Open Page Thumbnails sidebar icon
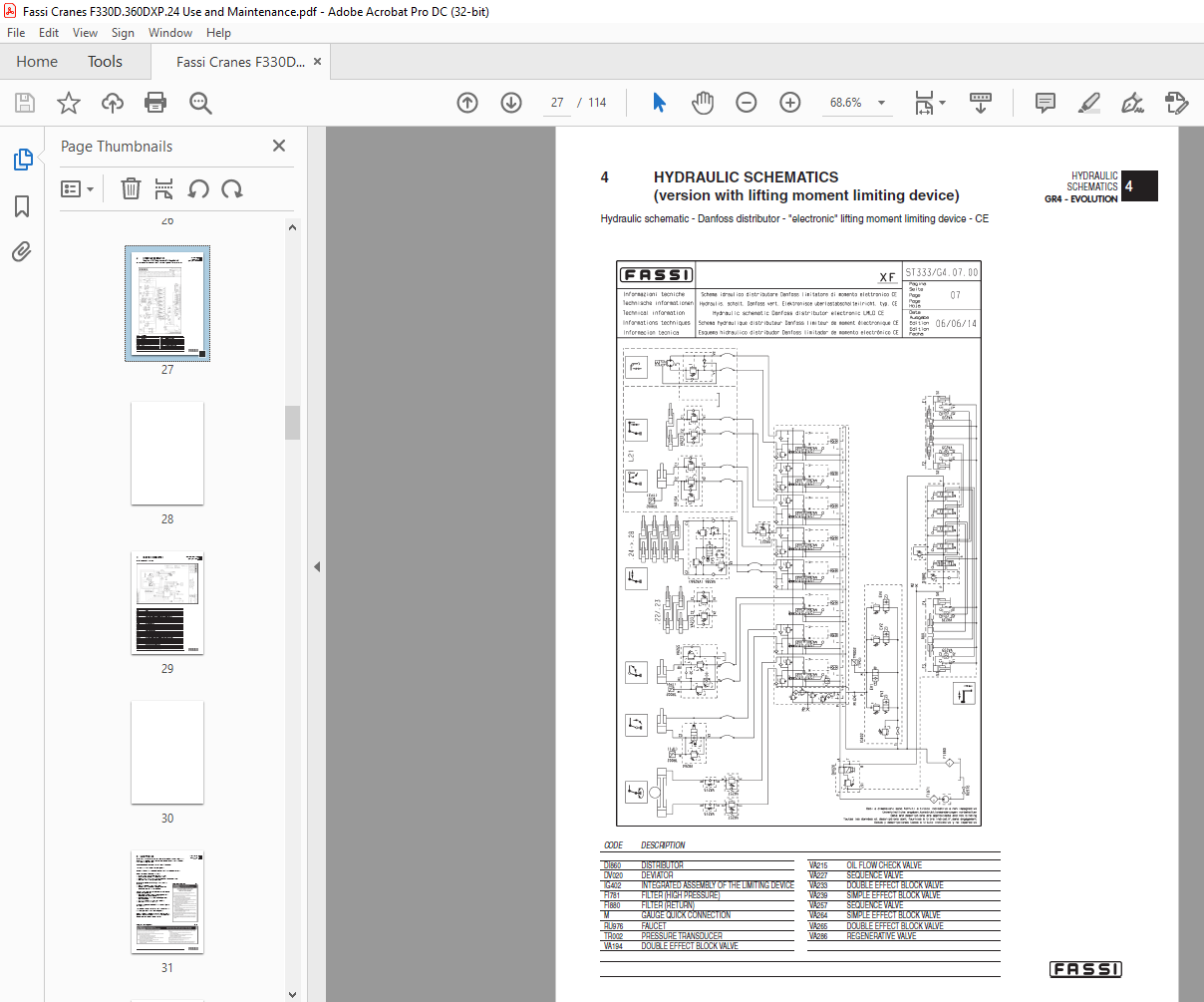The height and width of the screenshot is (1002, 1204). tap(22, 160)
